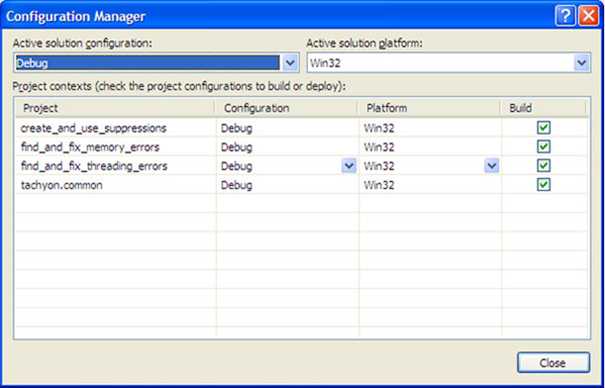Click Win32 platform cell of tachyon.common
The height and width of the screenshot is (388, 605).
[x=430, y=185]
